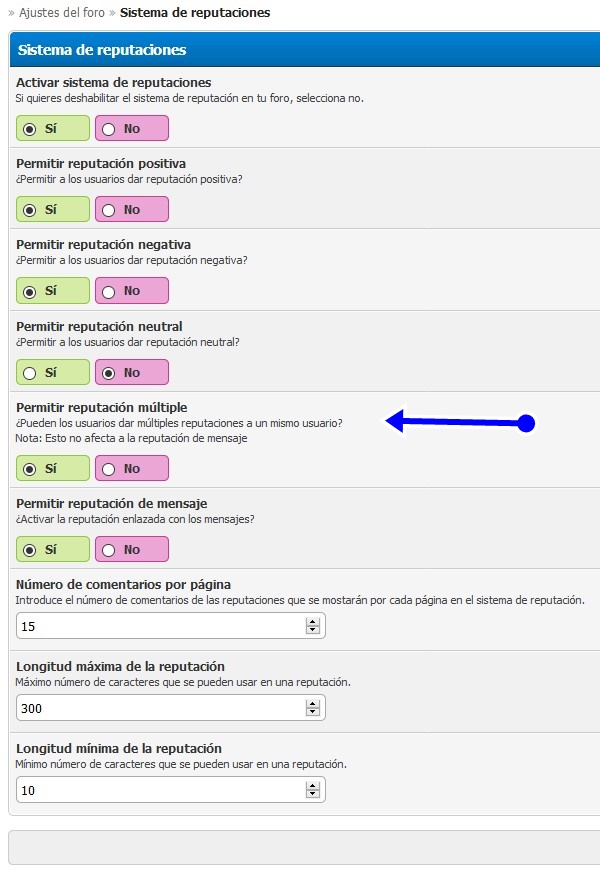This screenshot has width=600, height=872.
Task: Set Permitir reputación de mensaje to Sí
Action: pos(30,550)
